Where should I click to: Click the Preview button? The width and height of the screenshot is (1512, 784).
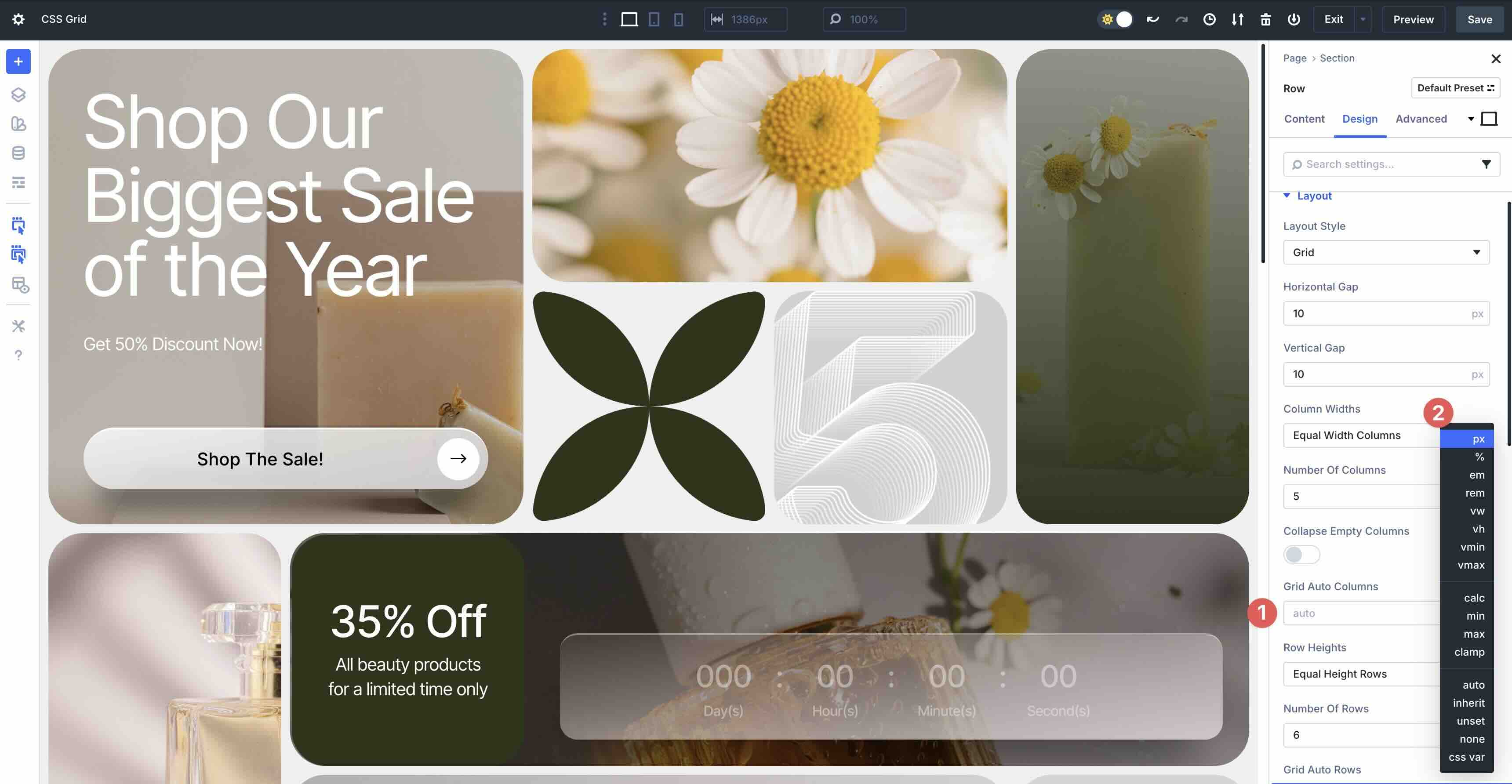1413,19
